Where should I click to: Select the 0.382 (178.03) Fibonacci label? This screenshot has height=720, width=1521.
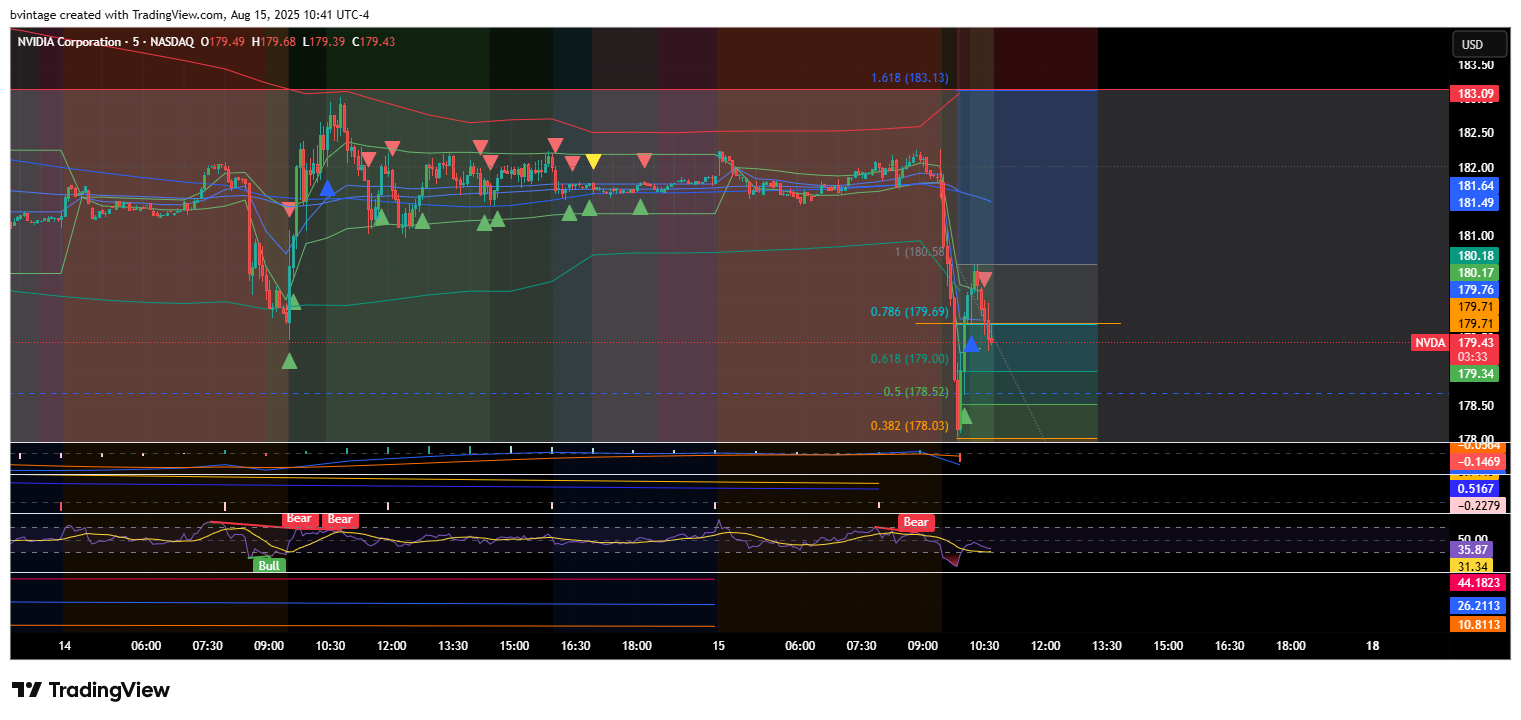[909, 425]
